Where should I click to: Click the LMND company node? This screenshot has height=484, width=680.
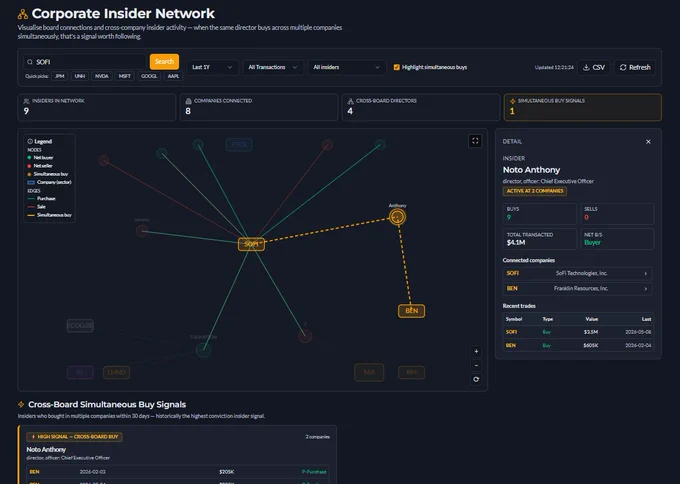(x=116, y=372)
